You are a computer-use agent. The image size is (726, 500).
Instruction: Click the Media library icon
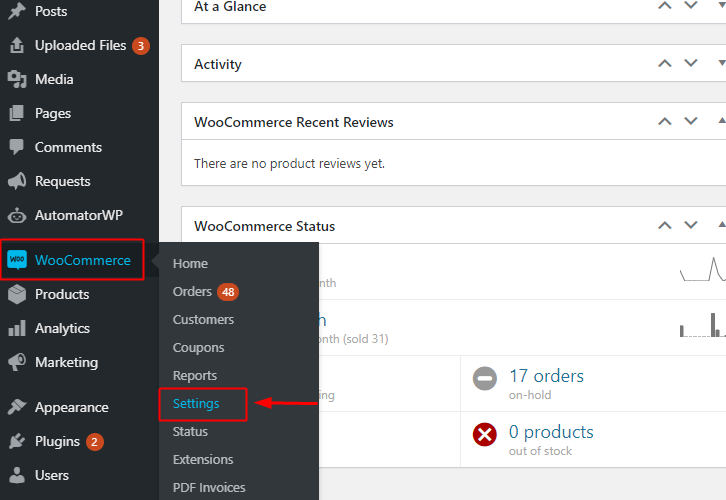point(17,79)
